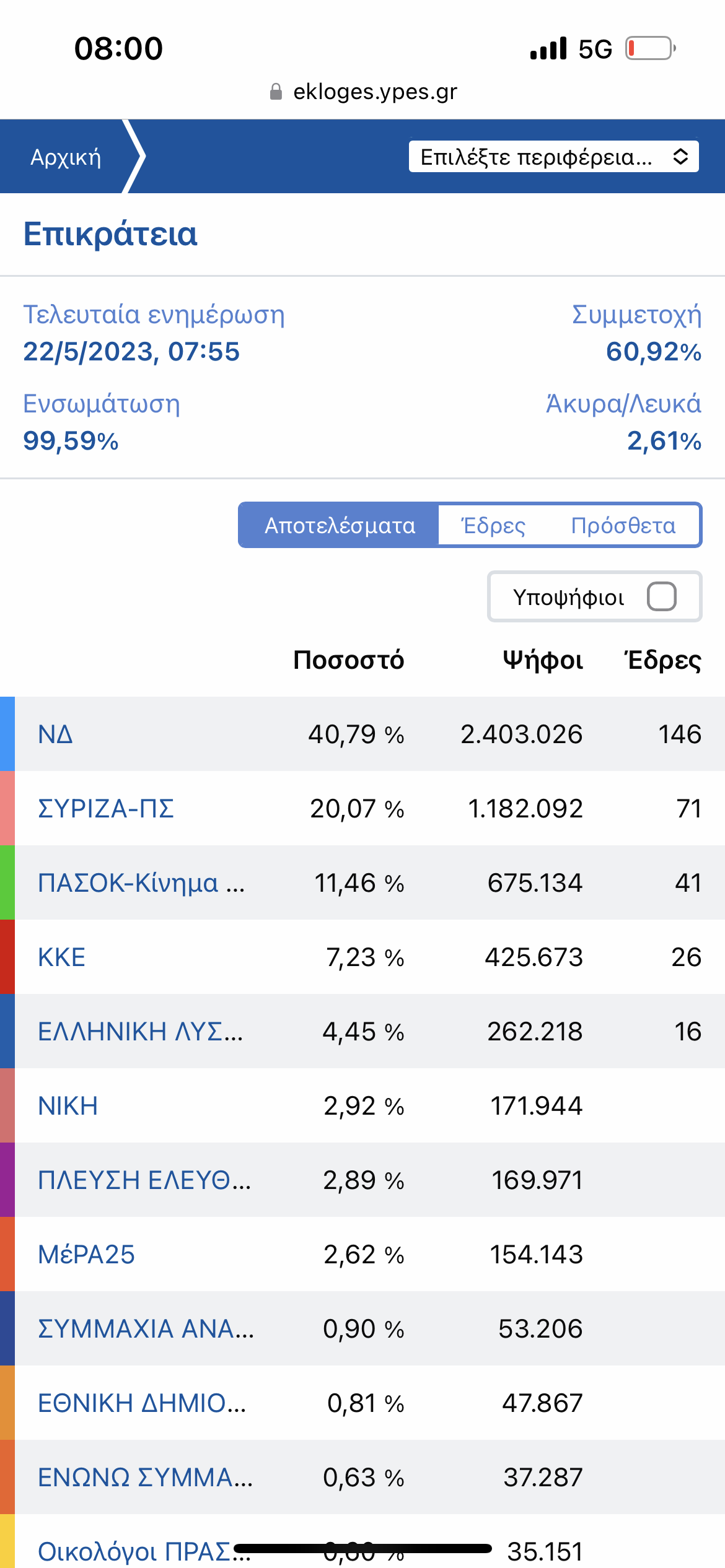This screenshot has height=1568, width=725.
Task: Click the chevron arrow after Αρχική
Action: pyautogui.click(x=134, y=156)
